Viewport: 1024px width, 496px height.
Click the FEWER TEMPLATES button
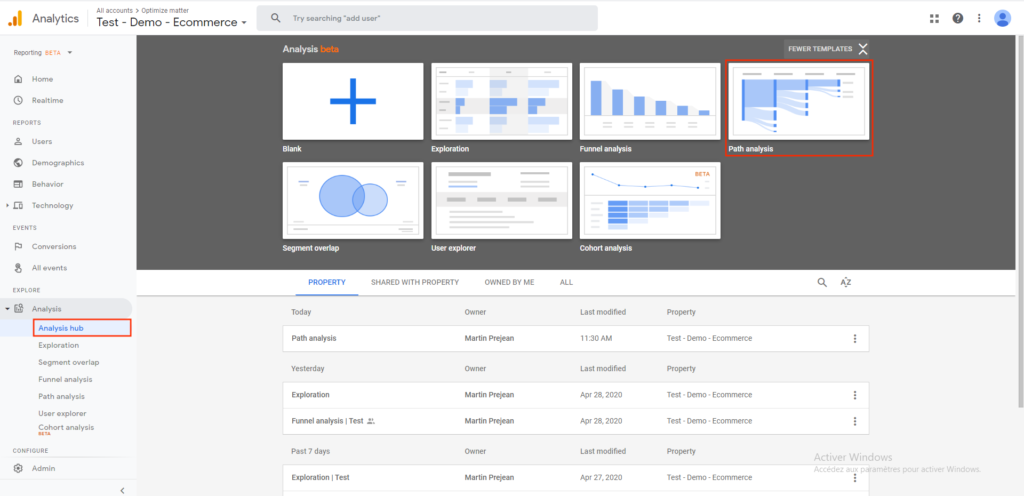coord(827,49)
